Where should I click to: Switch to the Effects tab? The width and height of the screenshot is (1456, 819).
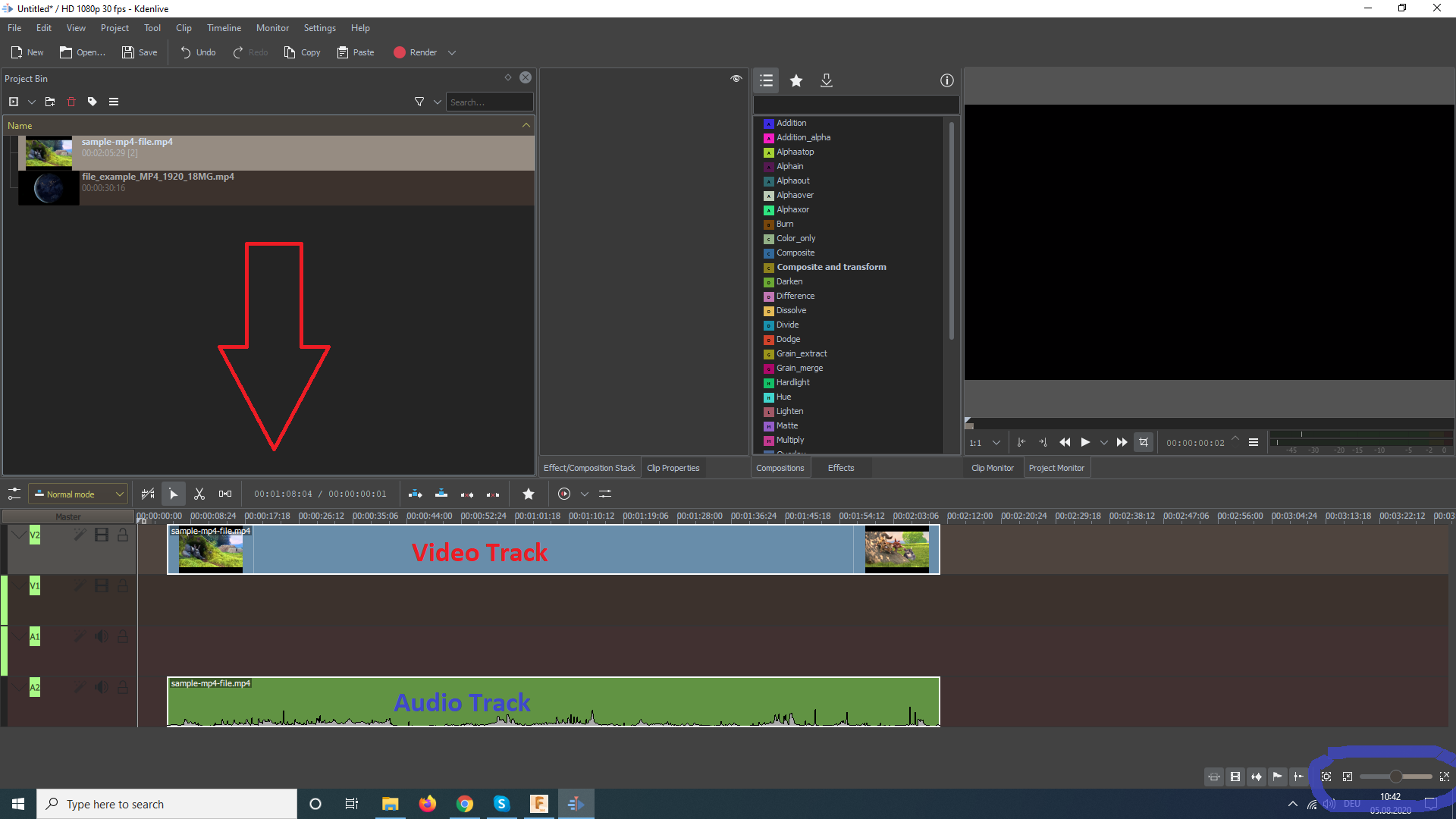840,468
